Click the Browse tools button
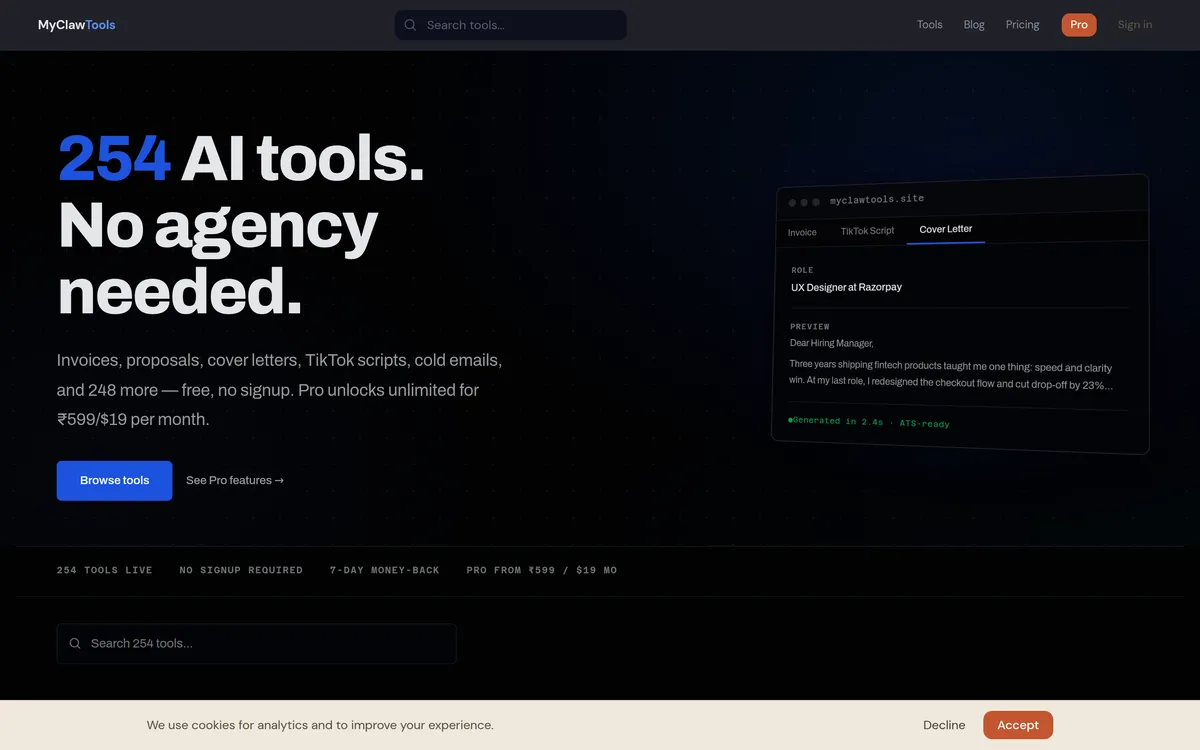This screenshot has height=750, width=1200. tap(114, 480)
